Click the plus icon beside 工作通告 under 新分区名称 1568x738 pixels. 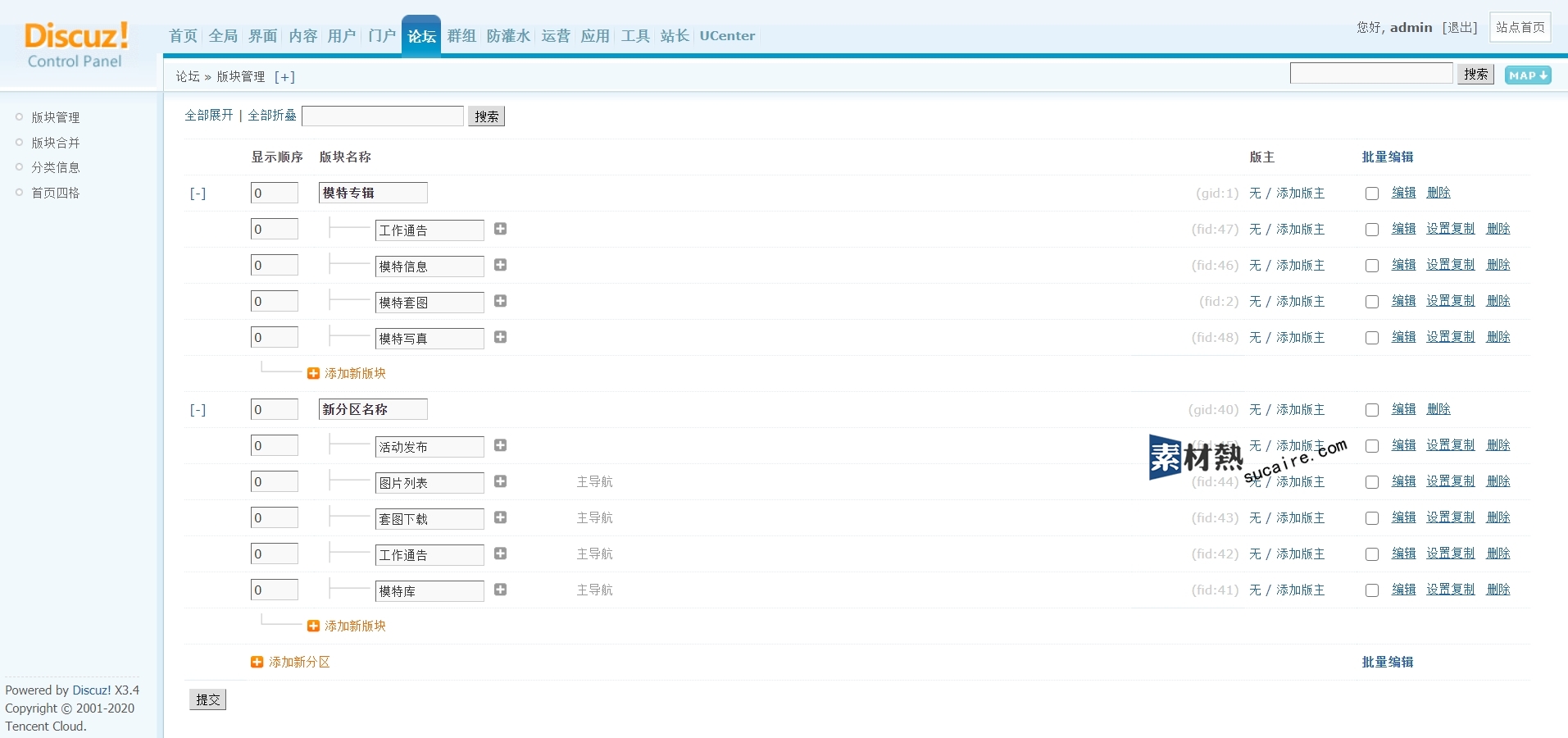pos(500,553)
